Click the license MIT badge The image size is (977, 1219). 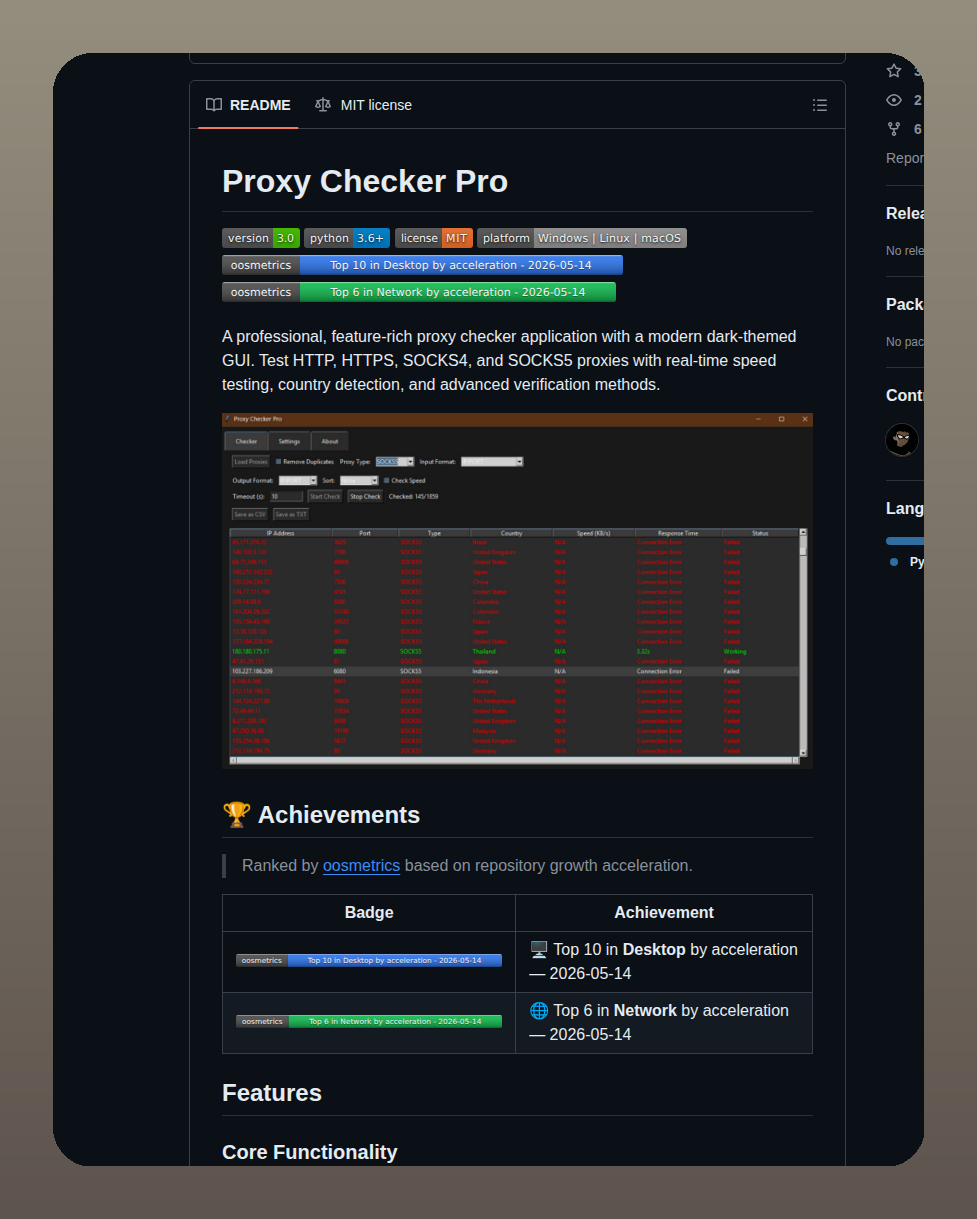(x=434, y=238)
